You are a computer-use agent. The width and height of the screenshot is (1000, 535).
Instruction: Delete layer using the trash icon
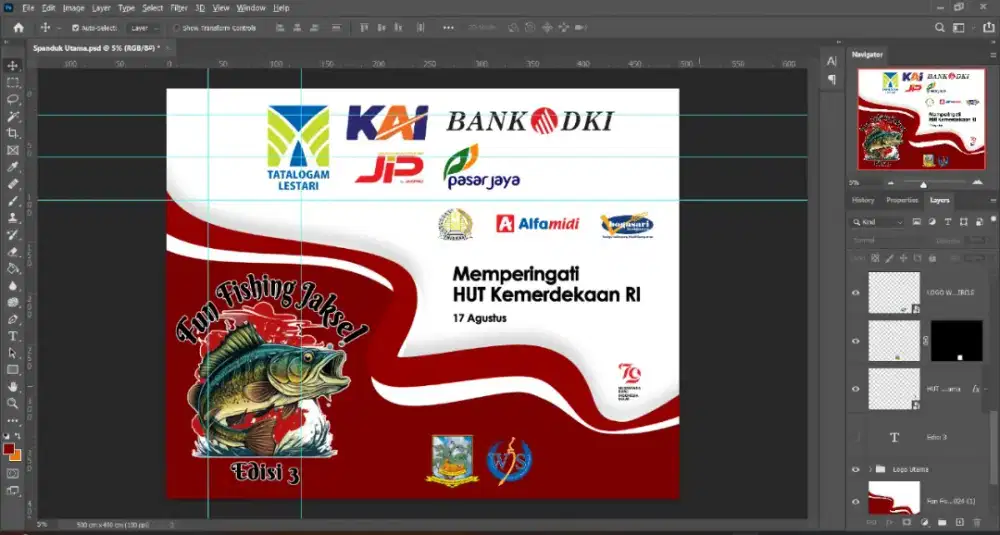(977, 522)
